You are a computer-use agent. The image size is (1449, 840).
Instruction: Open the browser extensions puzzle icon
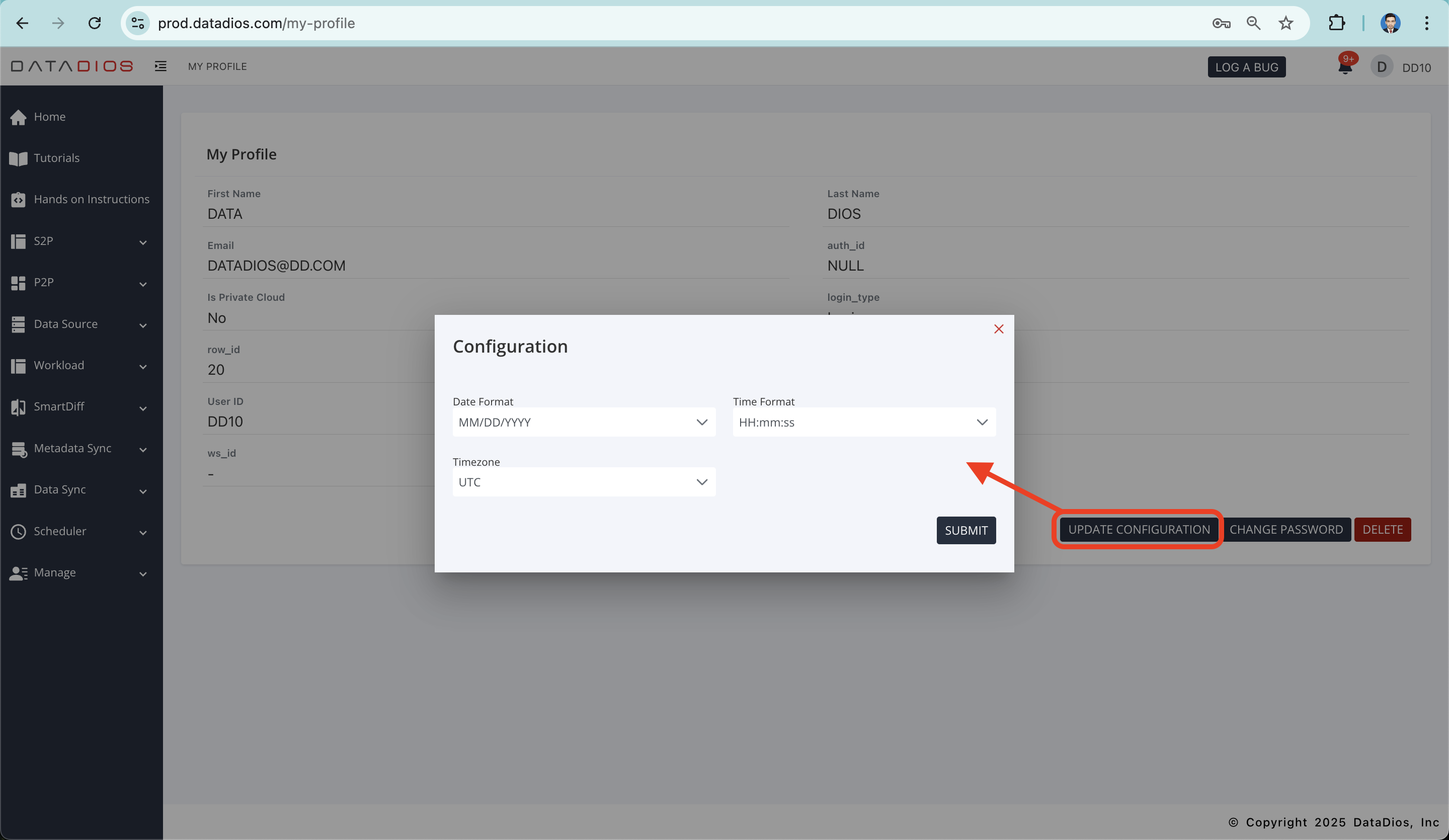(x=1336, y=23)
